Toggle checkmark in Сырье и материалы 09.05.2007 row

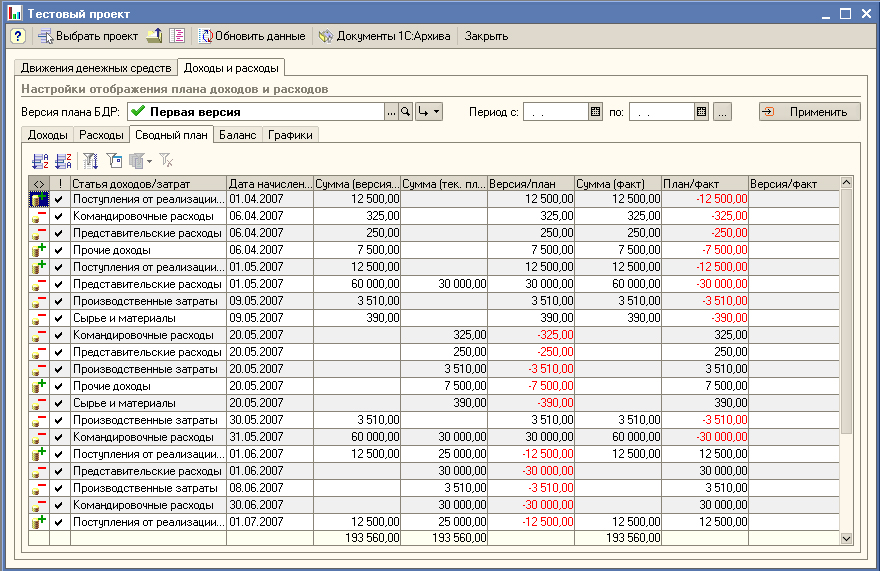(58, 318)
